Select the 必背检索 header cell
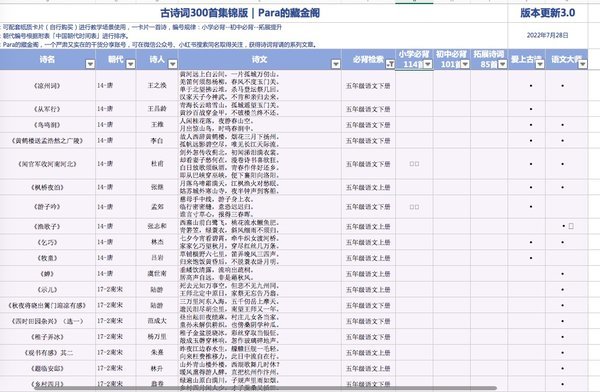 [368, 59]
